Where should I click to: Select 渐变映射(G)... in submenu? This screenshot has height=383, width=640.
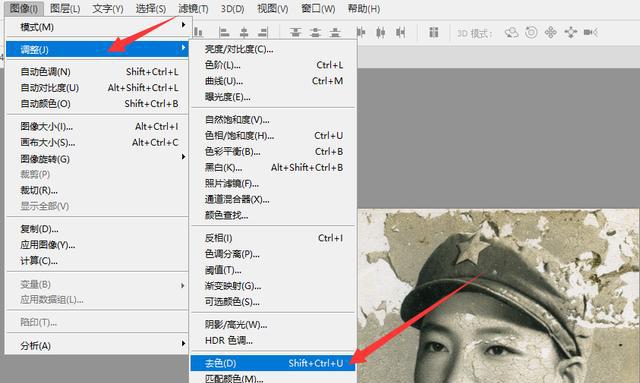click(x=273, y=286)
